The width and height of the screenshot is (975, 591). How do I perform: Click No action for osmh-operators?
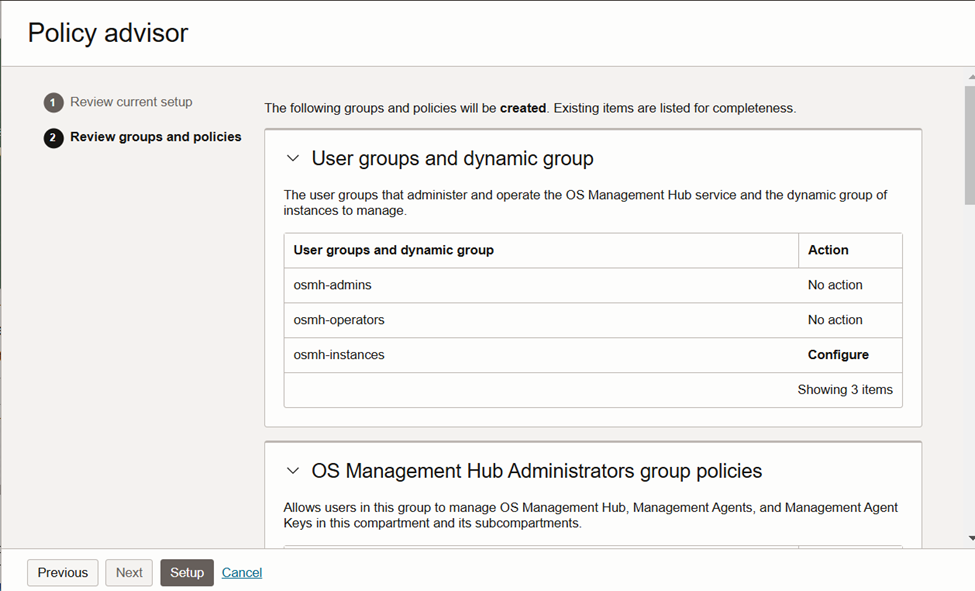tap(835, 320)
